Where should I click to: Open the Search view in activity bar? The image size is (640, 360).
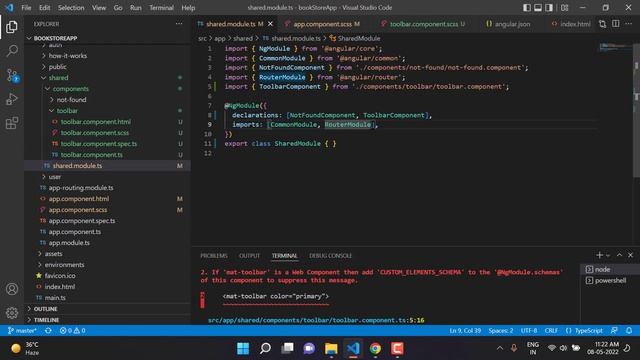(x=12, y=51)
